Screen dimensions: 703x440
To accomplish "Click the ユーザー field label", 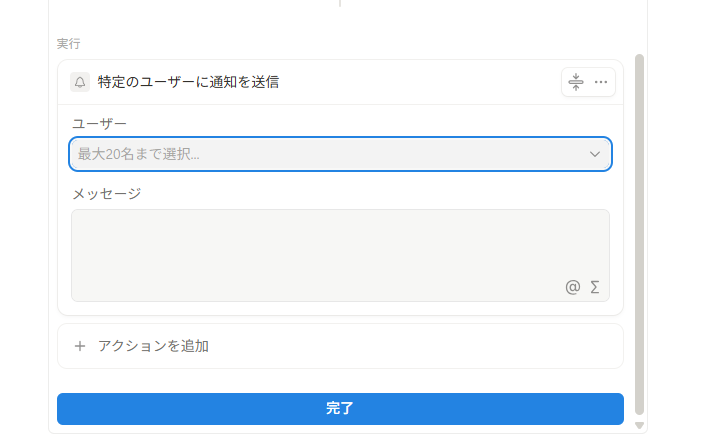I will click(x=100, y=123).
